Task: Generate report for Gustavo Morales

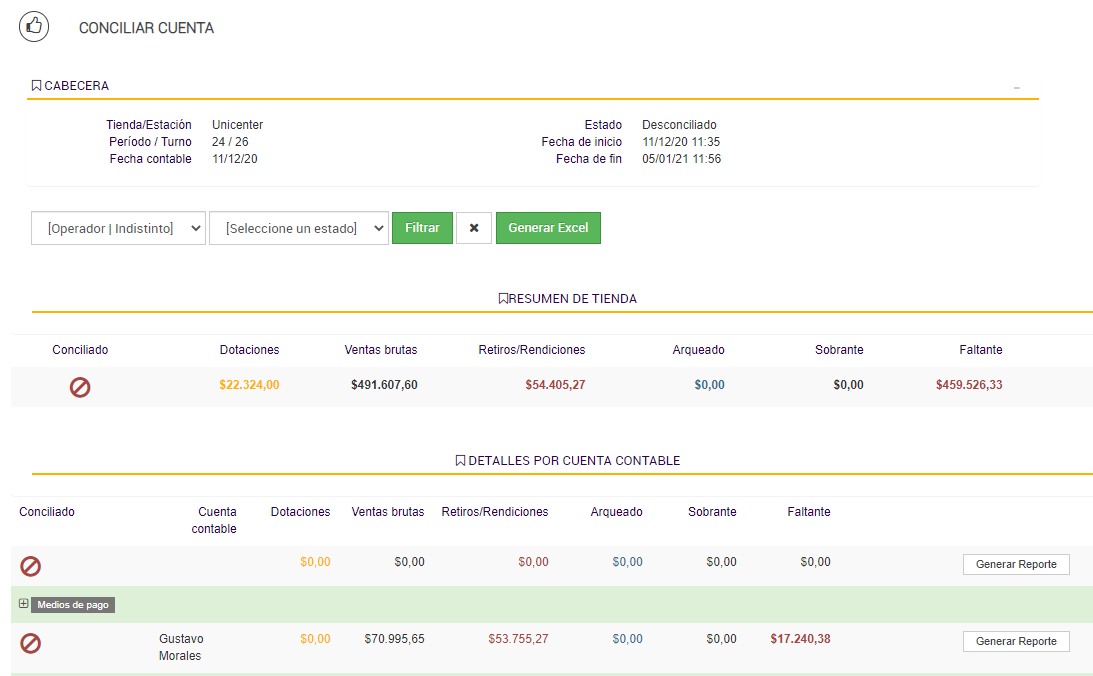Action: [x=1015, y=641]
